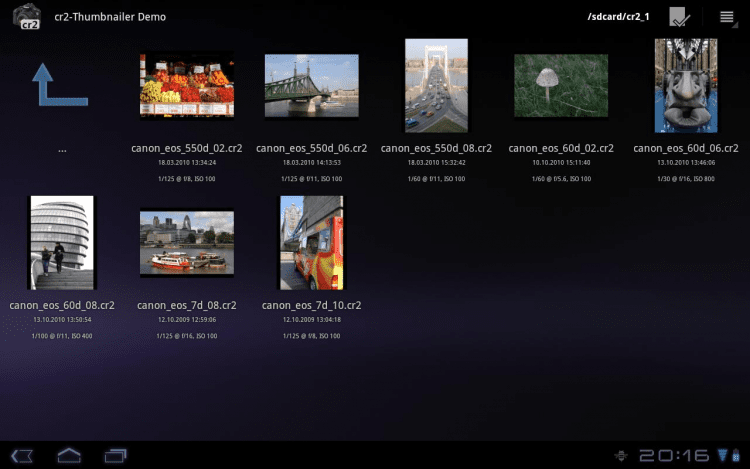The height and width of the screenshot is (469, 750).
Task: Open the mushroom thumbnail canon_eos_60d_02
Action: tap(561, 86)
